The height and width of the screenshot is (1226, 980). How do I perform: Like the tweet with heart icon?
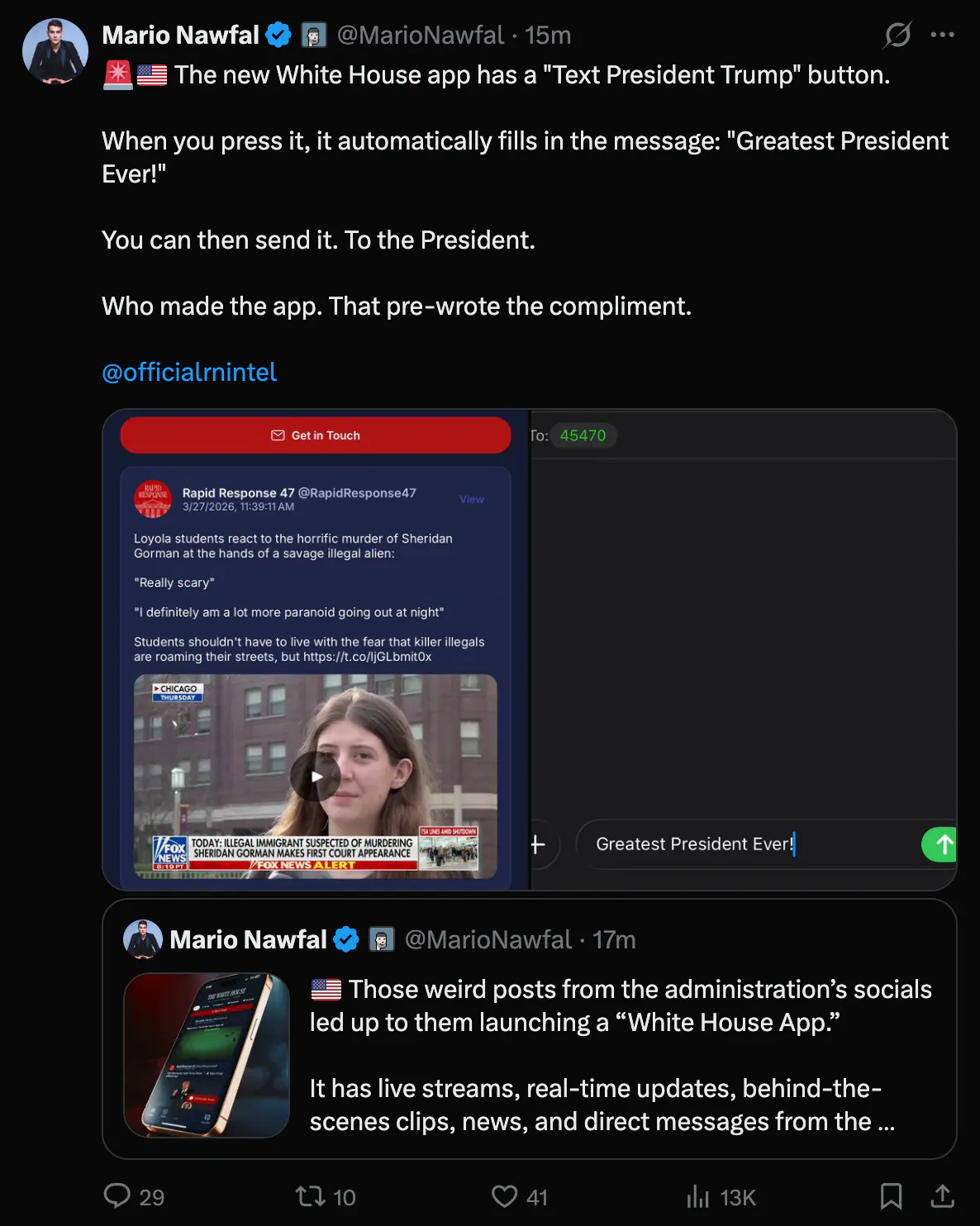point(504,1196)
